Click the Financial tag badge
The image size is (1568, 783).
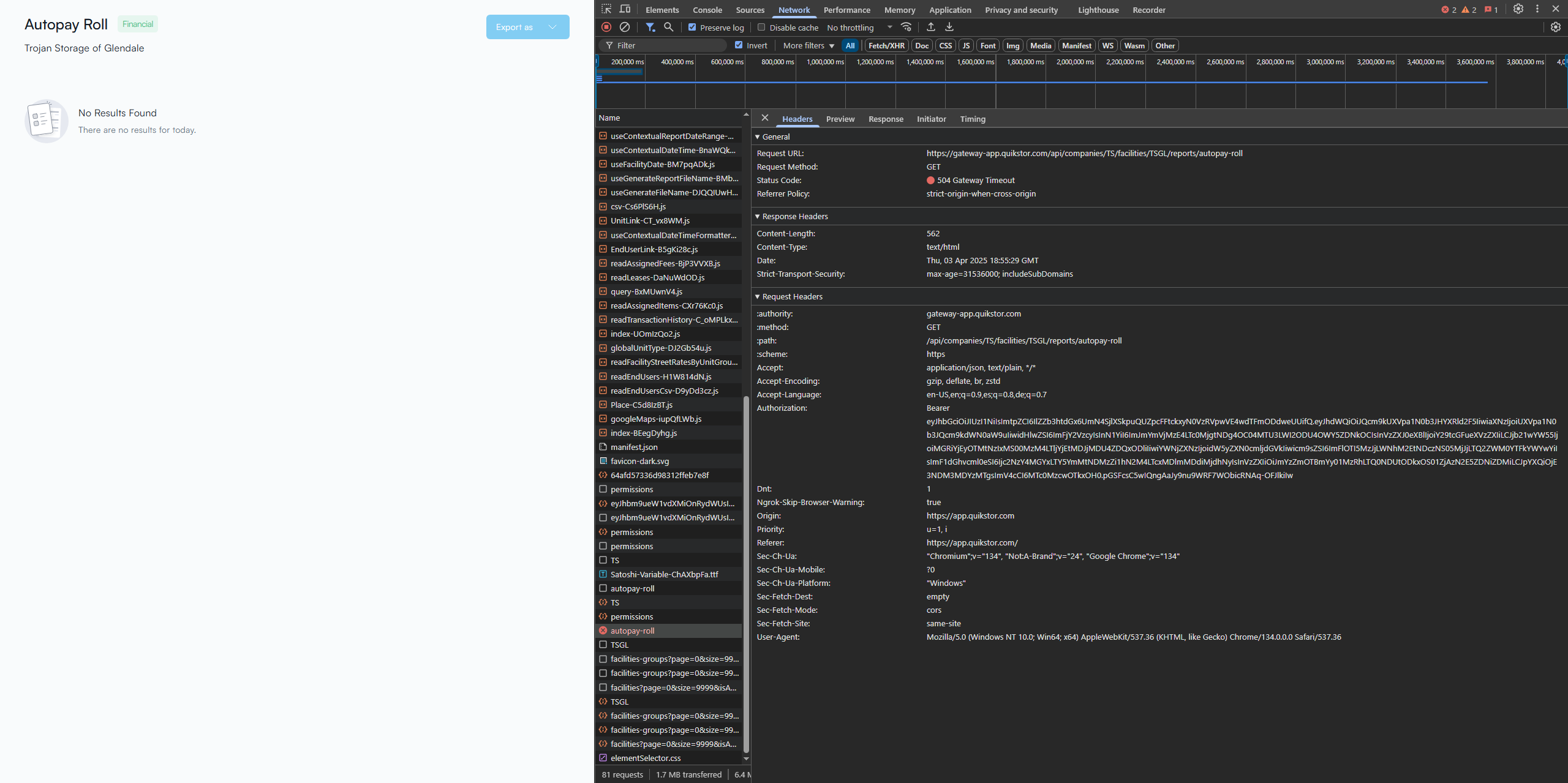[x=138, y=24]
